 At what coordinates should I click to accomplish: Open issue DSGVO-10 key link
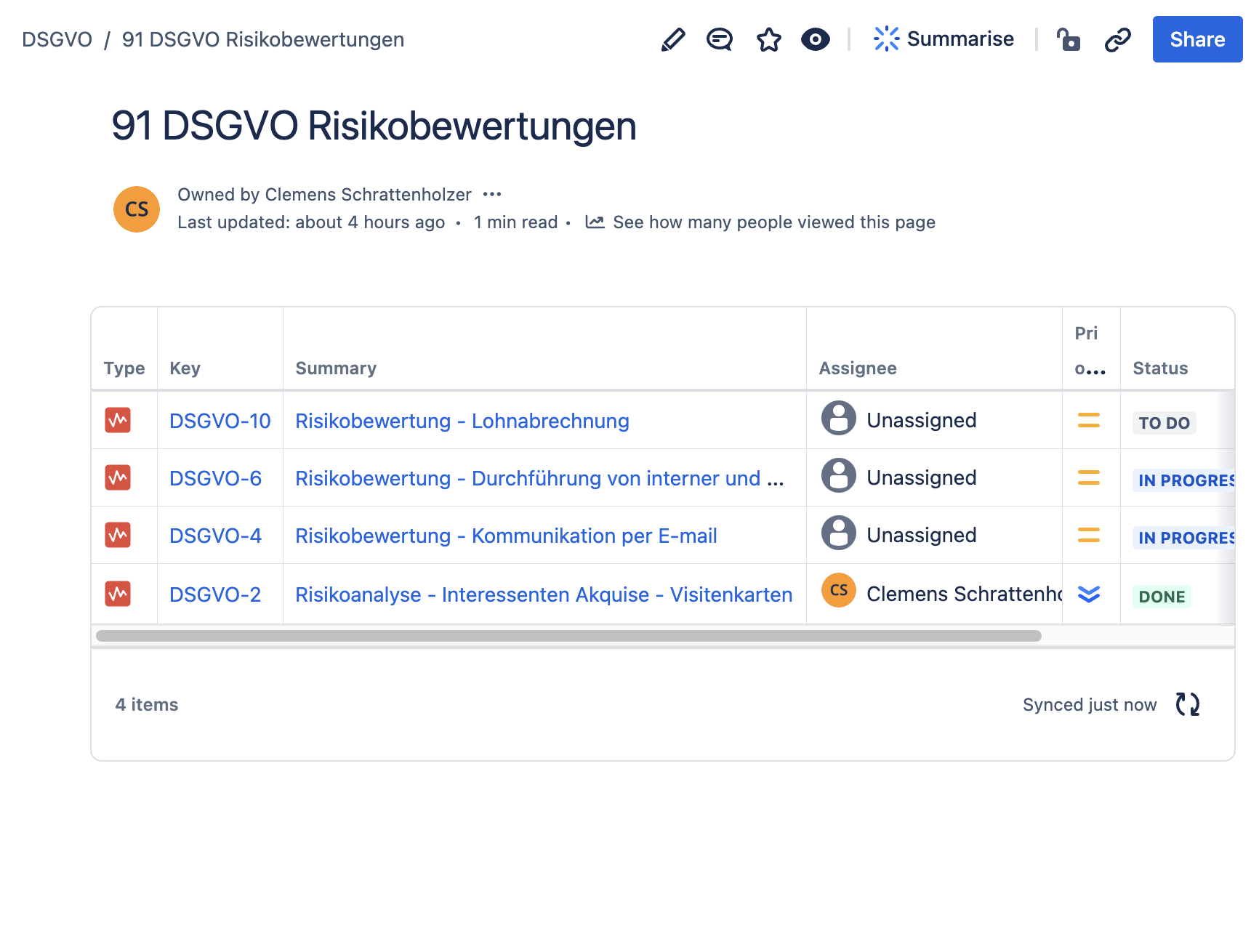click(x=220, y=421)
